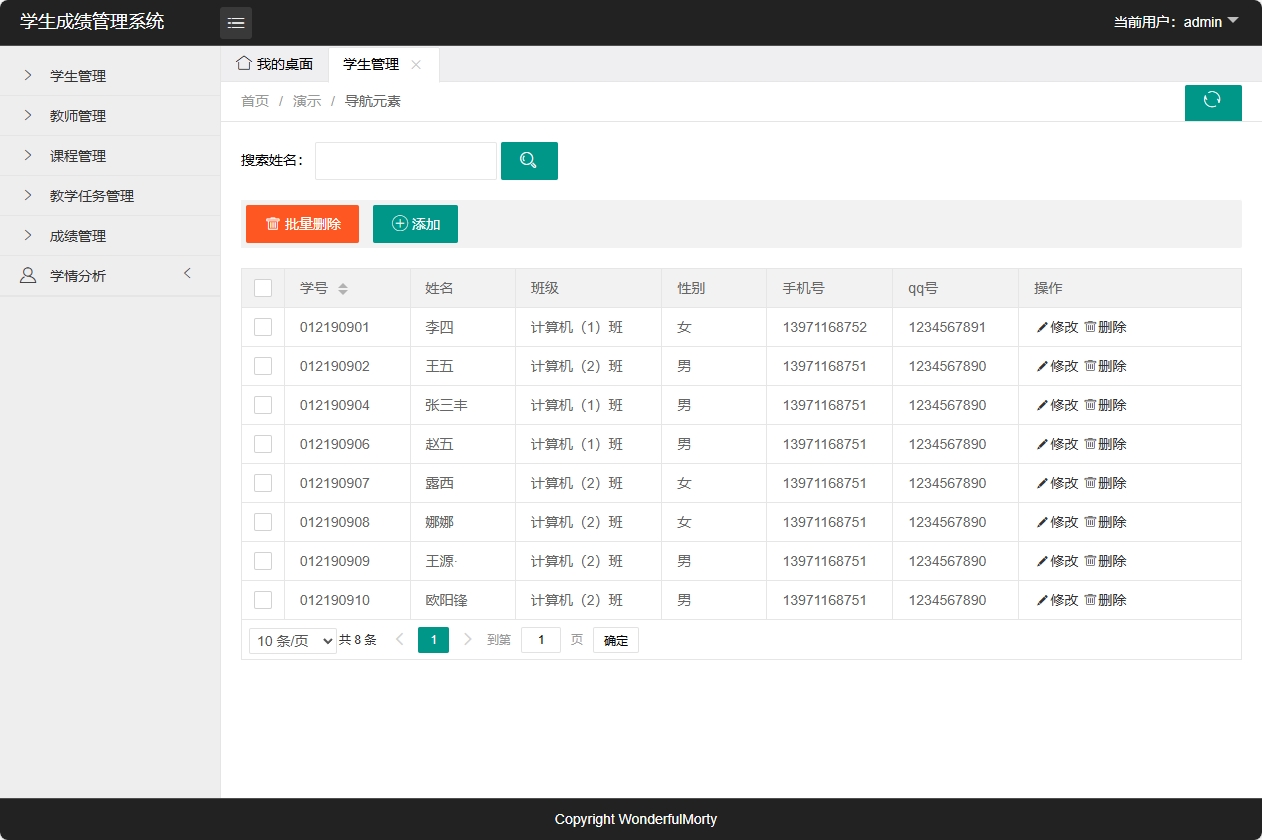Check the row checkbox for 欧阳锋
This screenshot has height=840, width=1262.
[263, 600]
